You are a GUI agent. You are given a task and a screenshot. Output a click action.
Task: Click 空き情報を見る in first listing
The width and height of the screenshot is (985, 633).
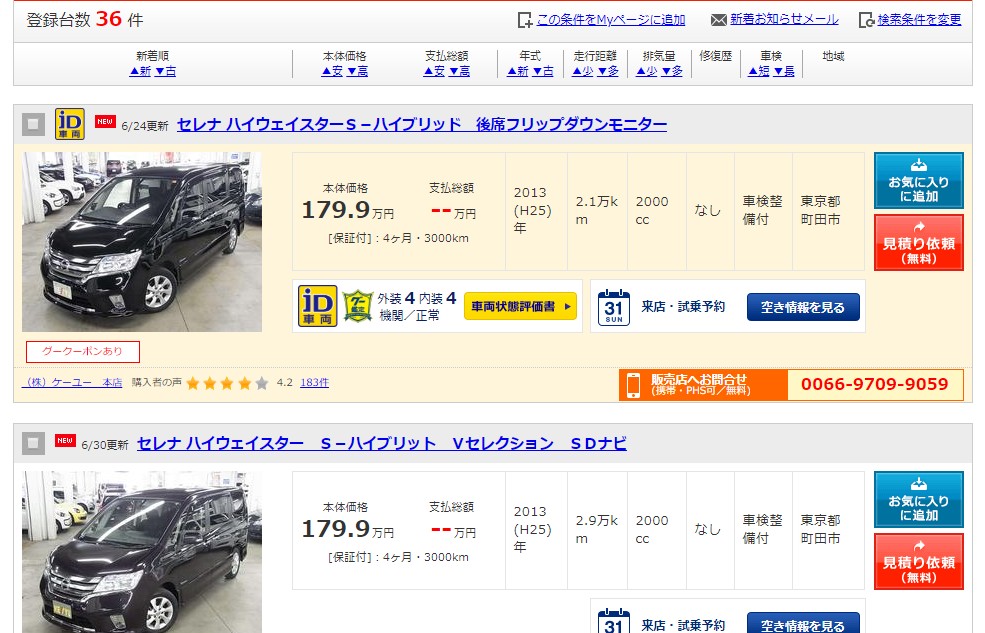coord(803,307)
